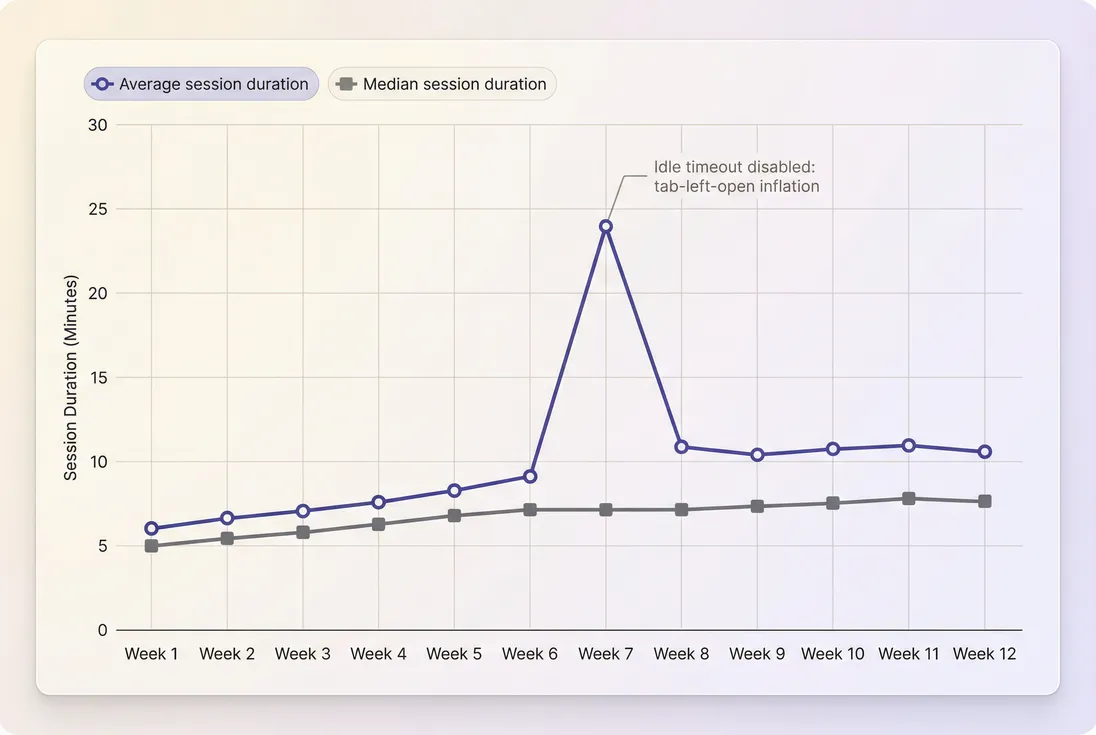Viewport: 1096px width, 735px height.
Task: Click the Week 6 average data point
Action: 530,476
